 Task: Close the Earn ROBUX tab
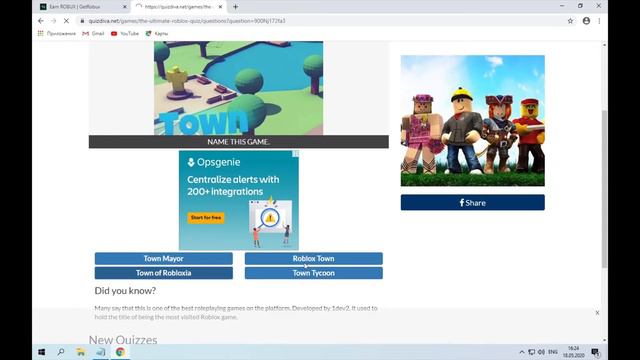[125, 7]
